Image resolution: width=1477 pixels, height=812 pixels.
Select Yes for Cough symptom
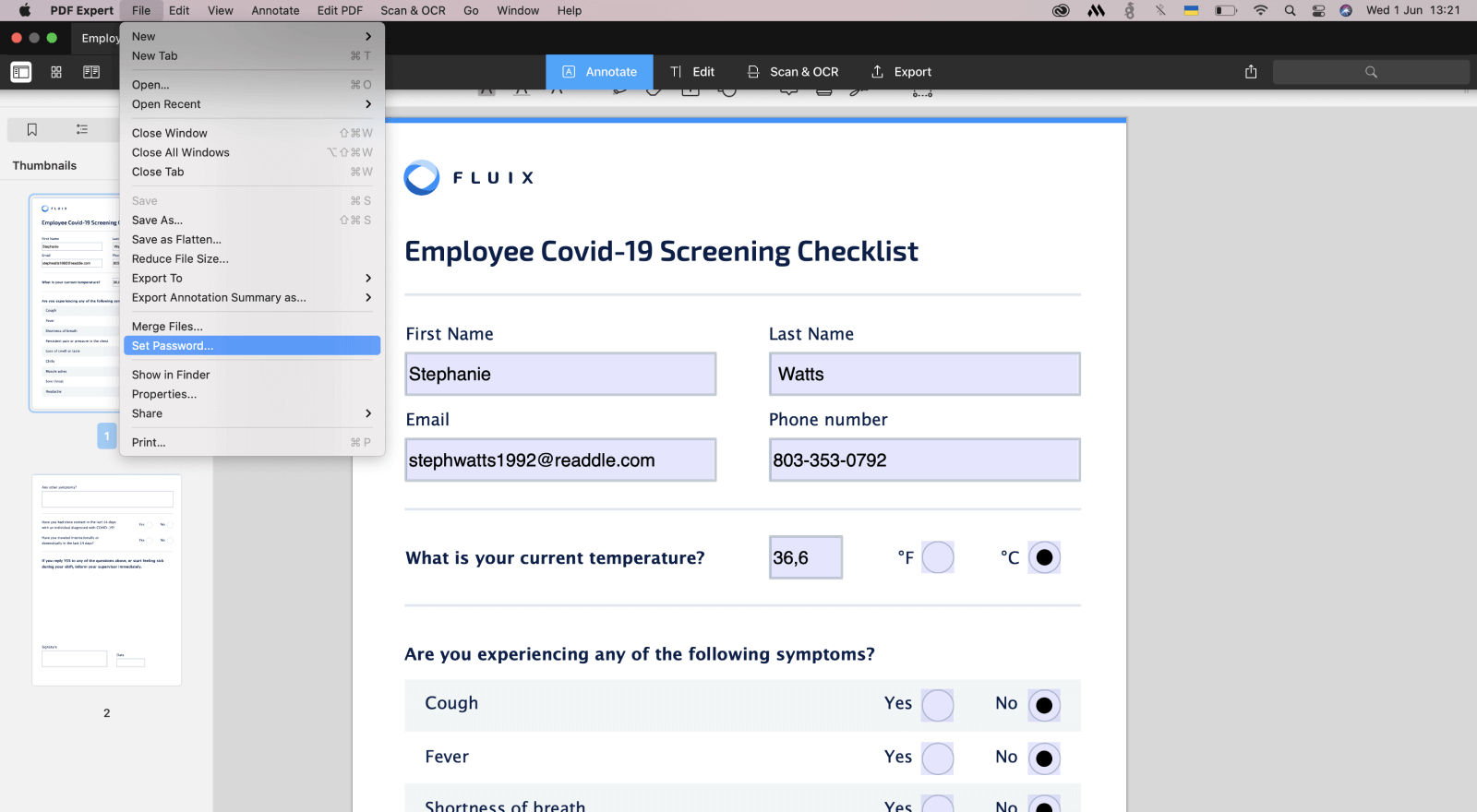click(937, 706)
